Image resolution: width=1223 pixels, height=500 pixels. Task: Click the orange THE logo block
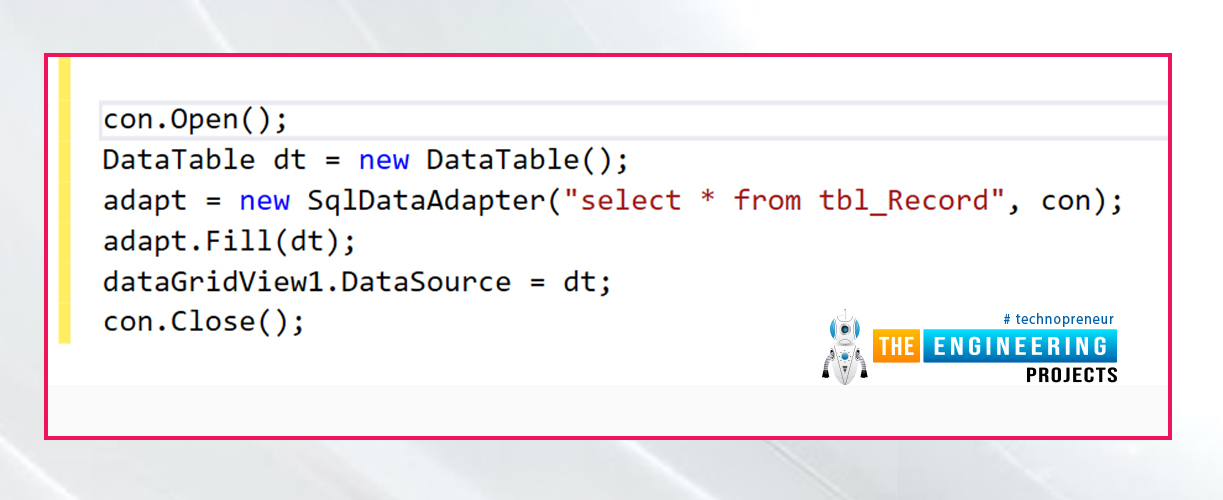click(x=897, y=347)
